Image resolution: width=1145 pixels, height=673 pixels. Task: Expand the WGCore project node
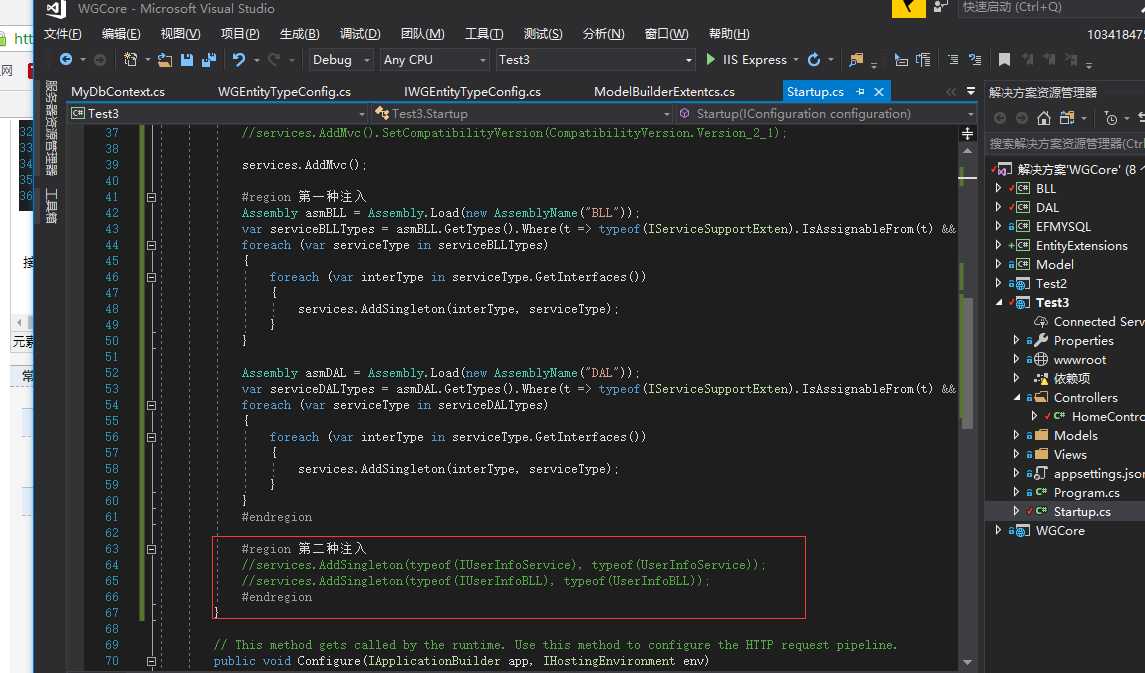(x=998, y=531)
